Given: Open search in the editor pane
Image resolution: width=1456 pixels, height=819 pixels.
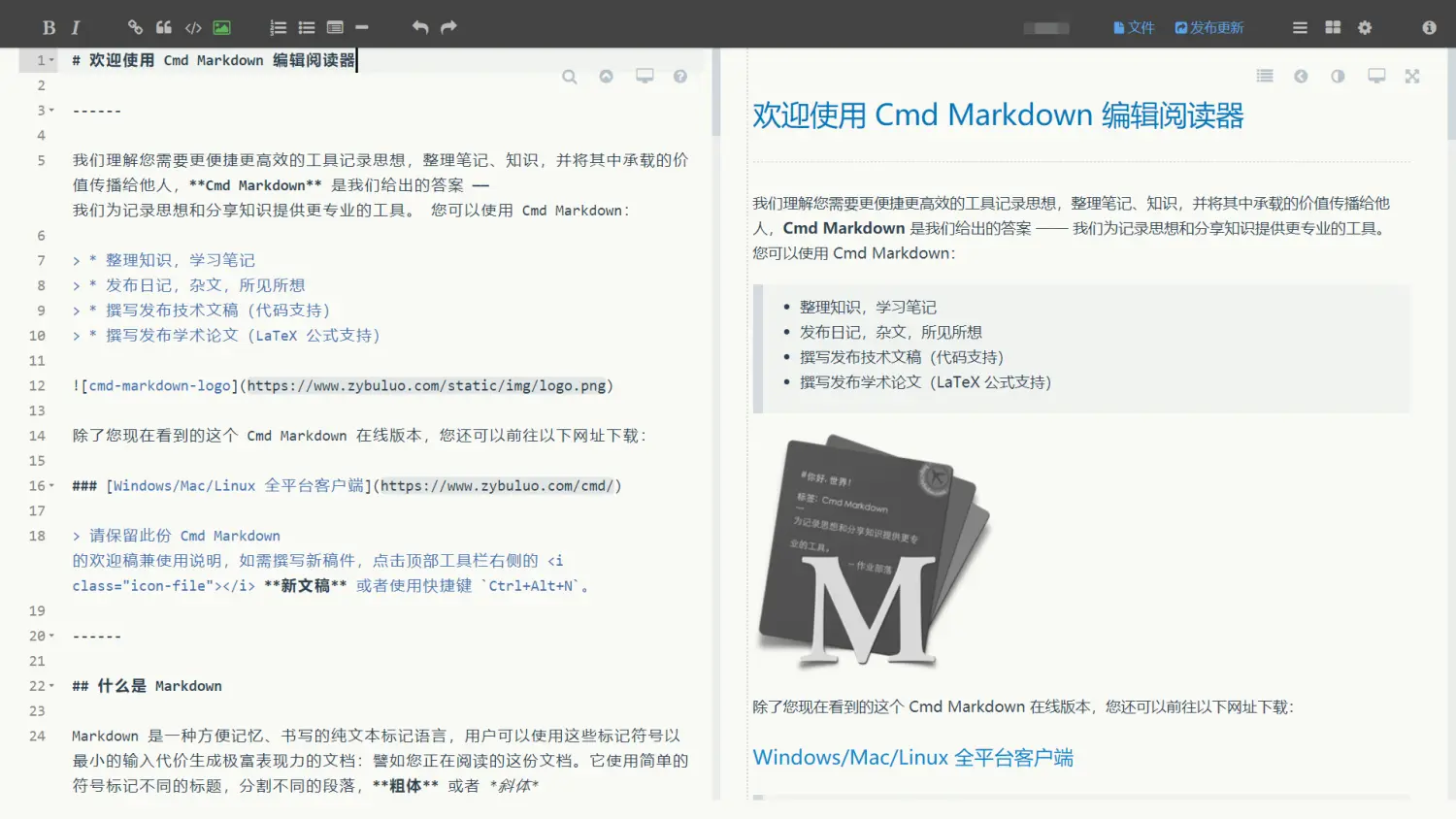Looking at the screenshot, I should 570,77.
